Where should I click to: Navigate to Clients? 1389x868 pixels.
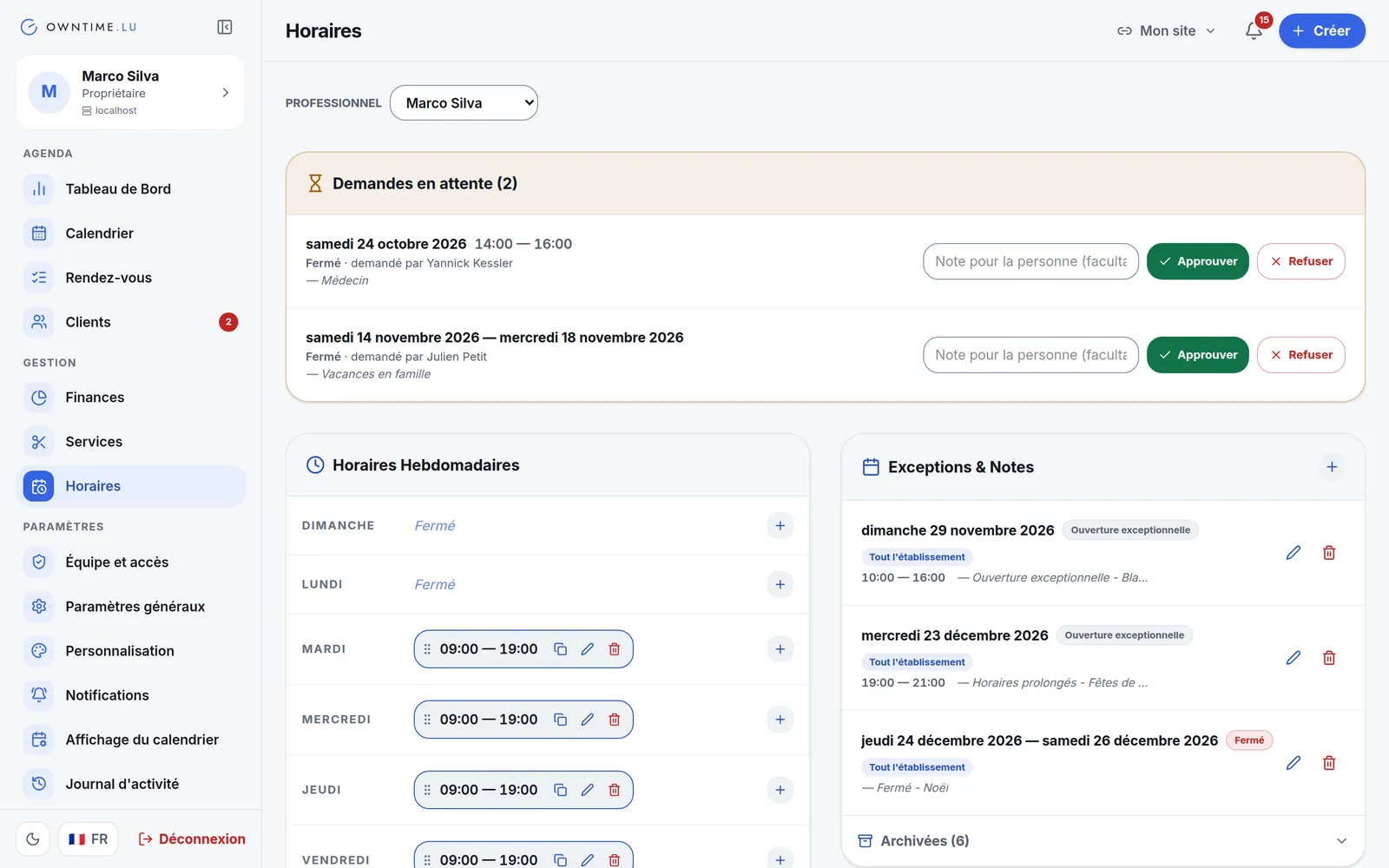pos(131,322)
